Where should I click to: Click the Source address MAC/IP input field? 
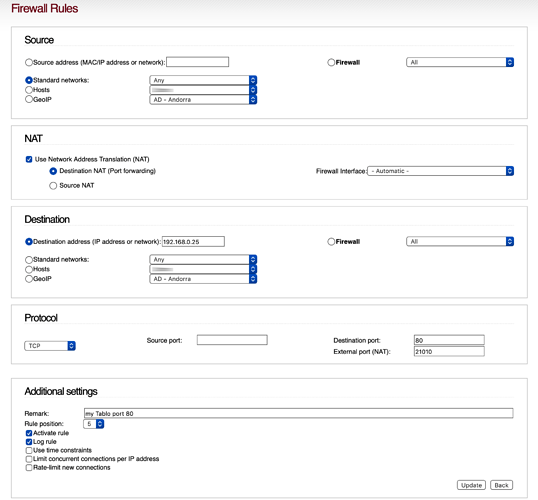point(197,62)
